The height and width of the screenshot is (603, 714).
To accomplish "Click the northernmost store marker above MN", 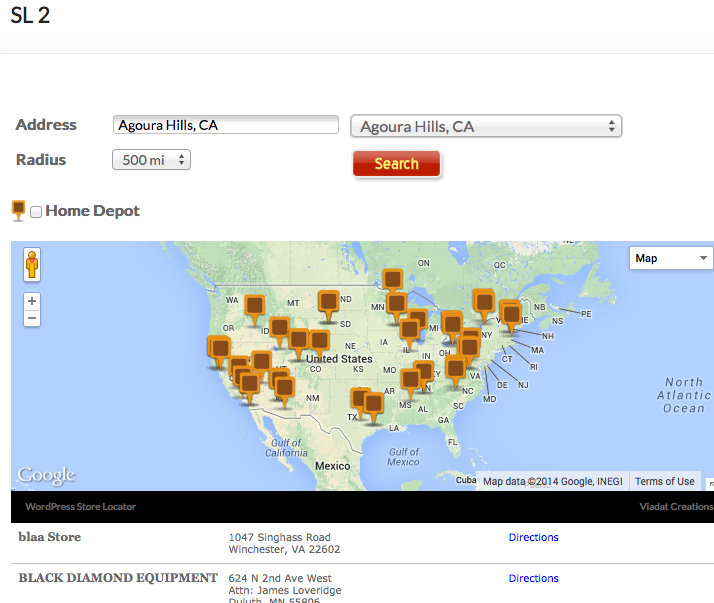I will 393,278.
